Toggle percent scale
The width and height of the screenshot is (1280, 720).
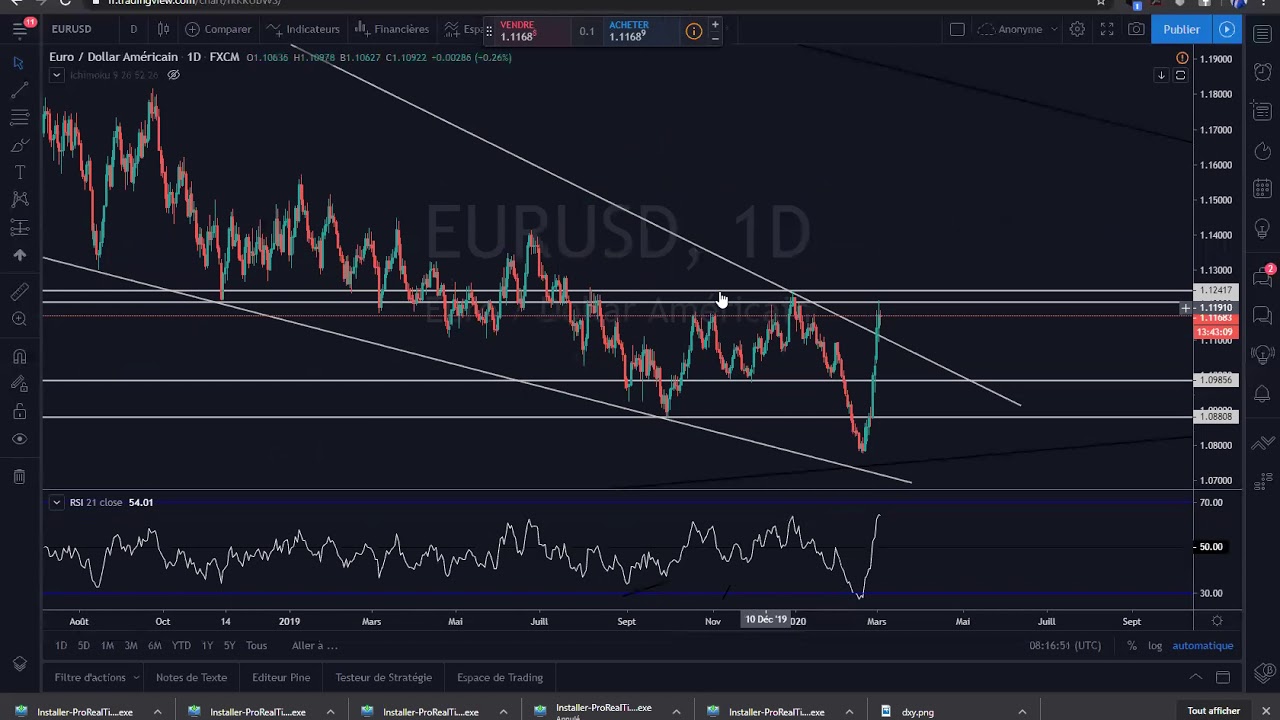click(1132, 646)
